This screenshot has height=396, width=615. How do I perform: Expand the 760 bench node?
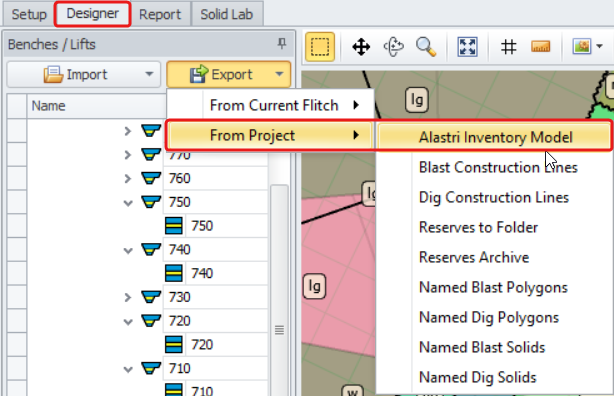point(128,179)
